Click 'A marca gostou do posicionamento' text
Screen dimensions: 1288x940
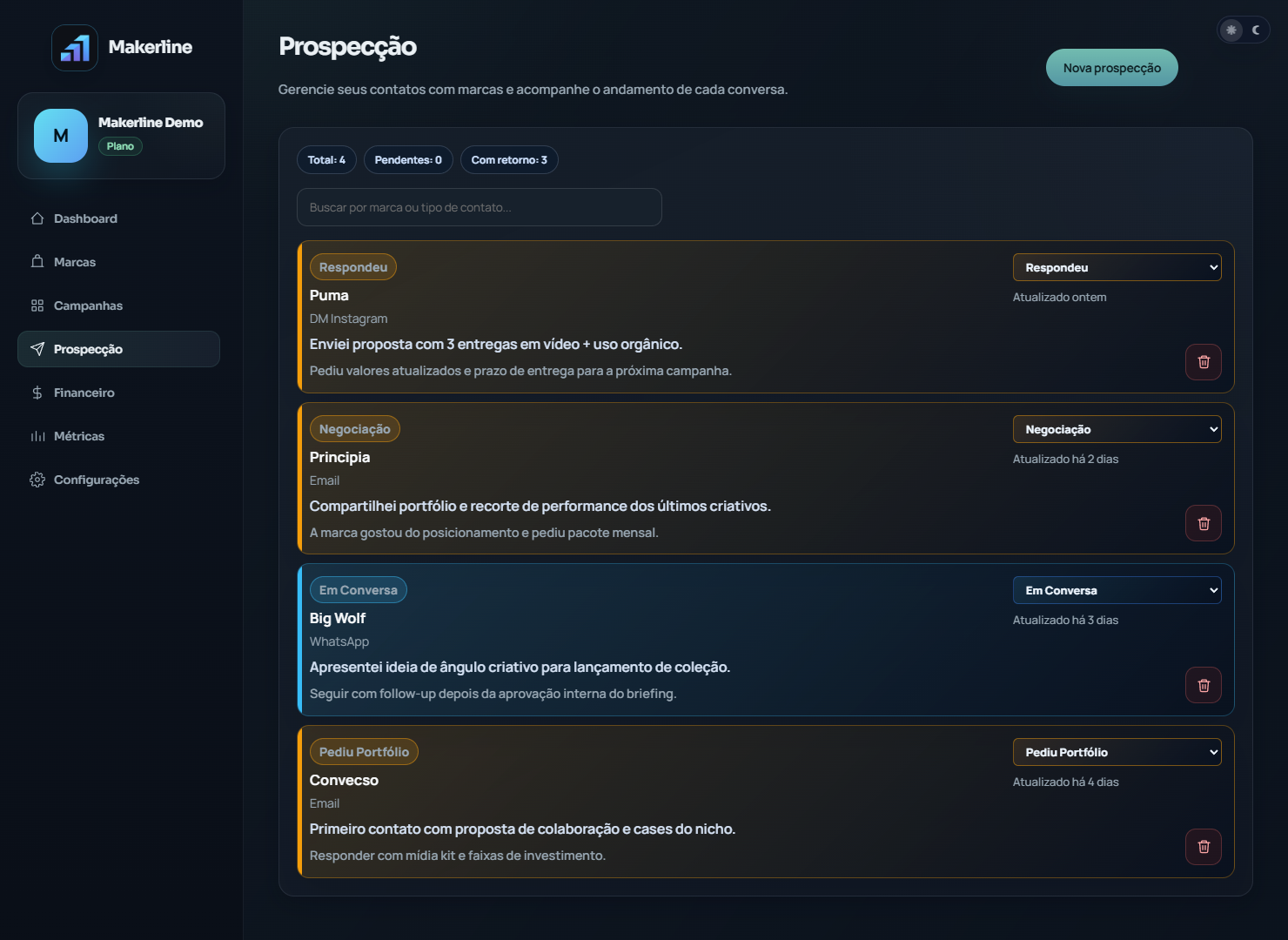pos(484,533)
